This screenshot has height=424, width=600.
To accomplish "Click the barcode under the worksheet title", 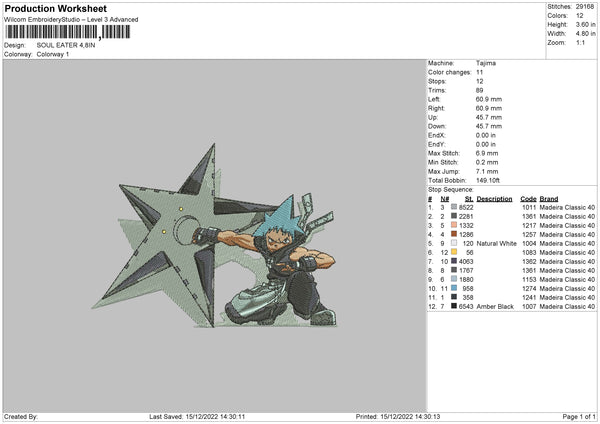I will 67,32.
